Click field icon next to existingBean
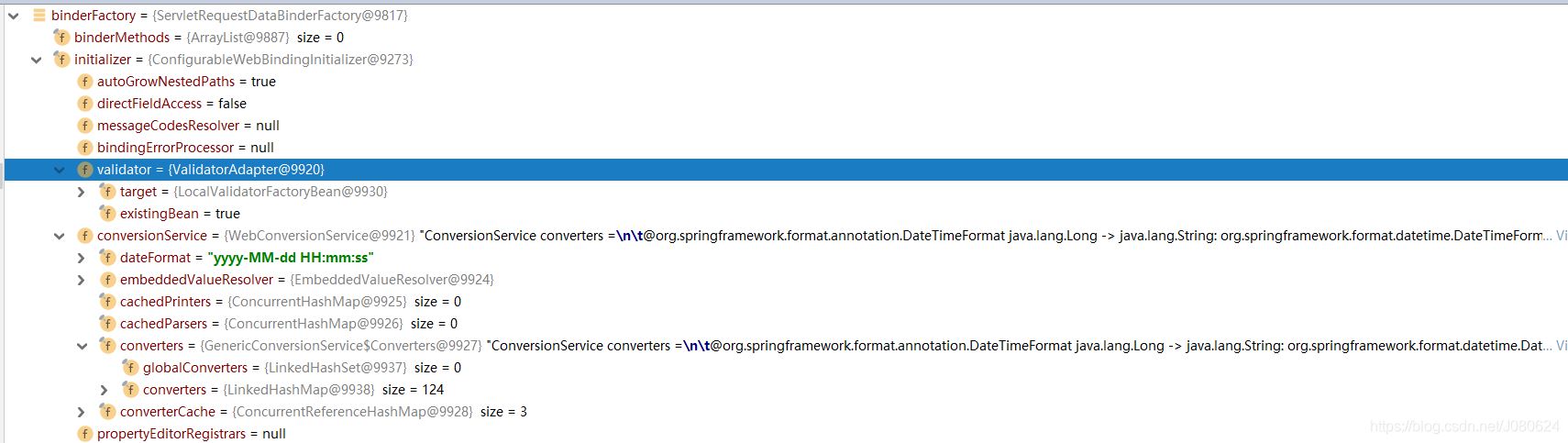Image resolution: width=1568 pixels, height=443 pixels. coord(107,214)
